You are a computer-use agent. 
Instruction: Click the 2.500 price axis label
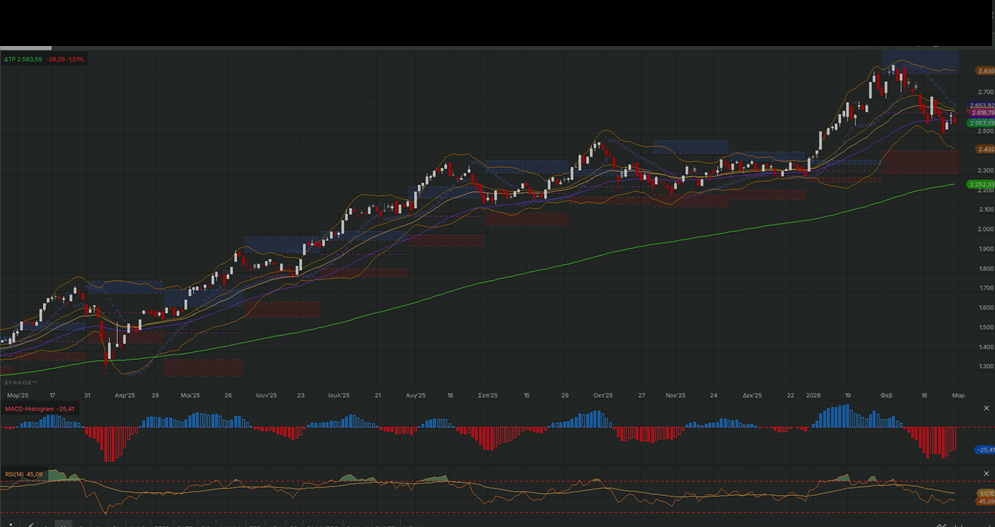[x=985, y=131]
